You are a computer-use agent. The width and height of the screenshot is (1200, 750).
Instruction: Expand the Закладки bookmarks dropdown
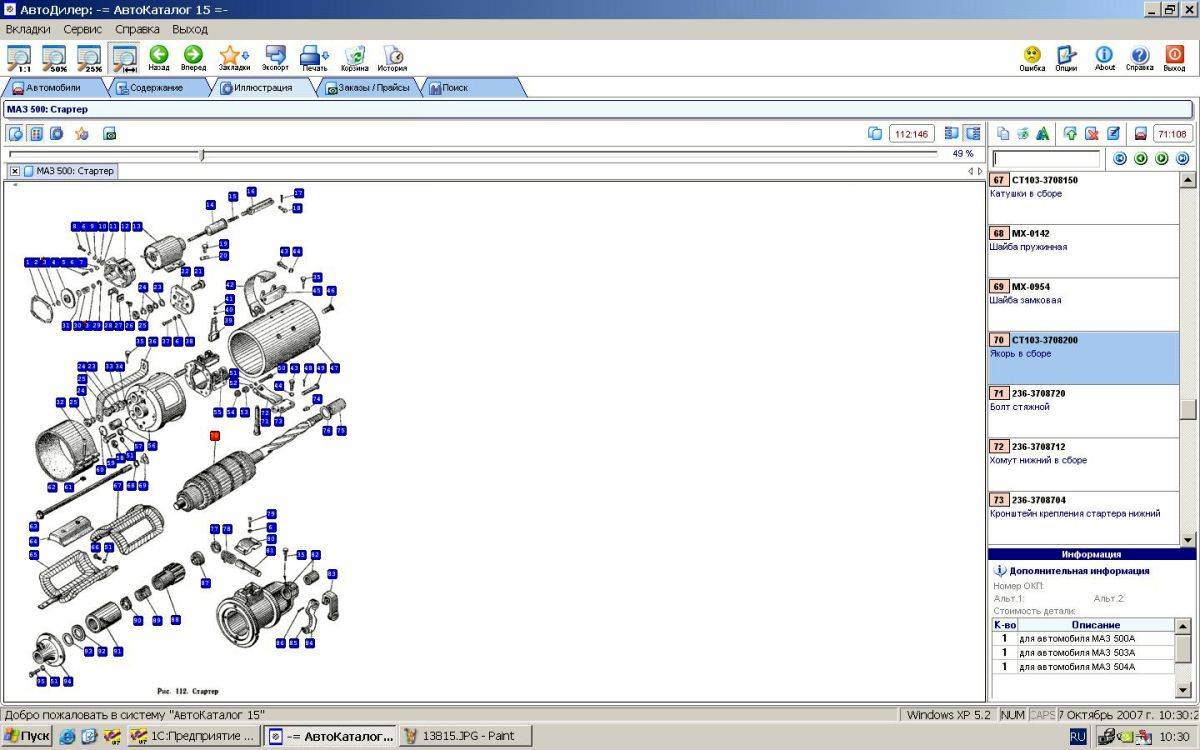click(x=245, y=56)
